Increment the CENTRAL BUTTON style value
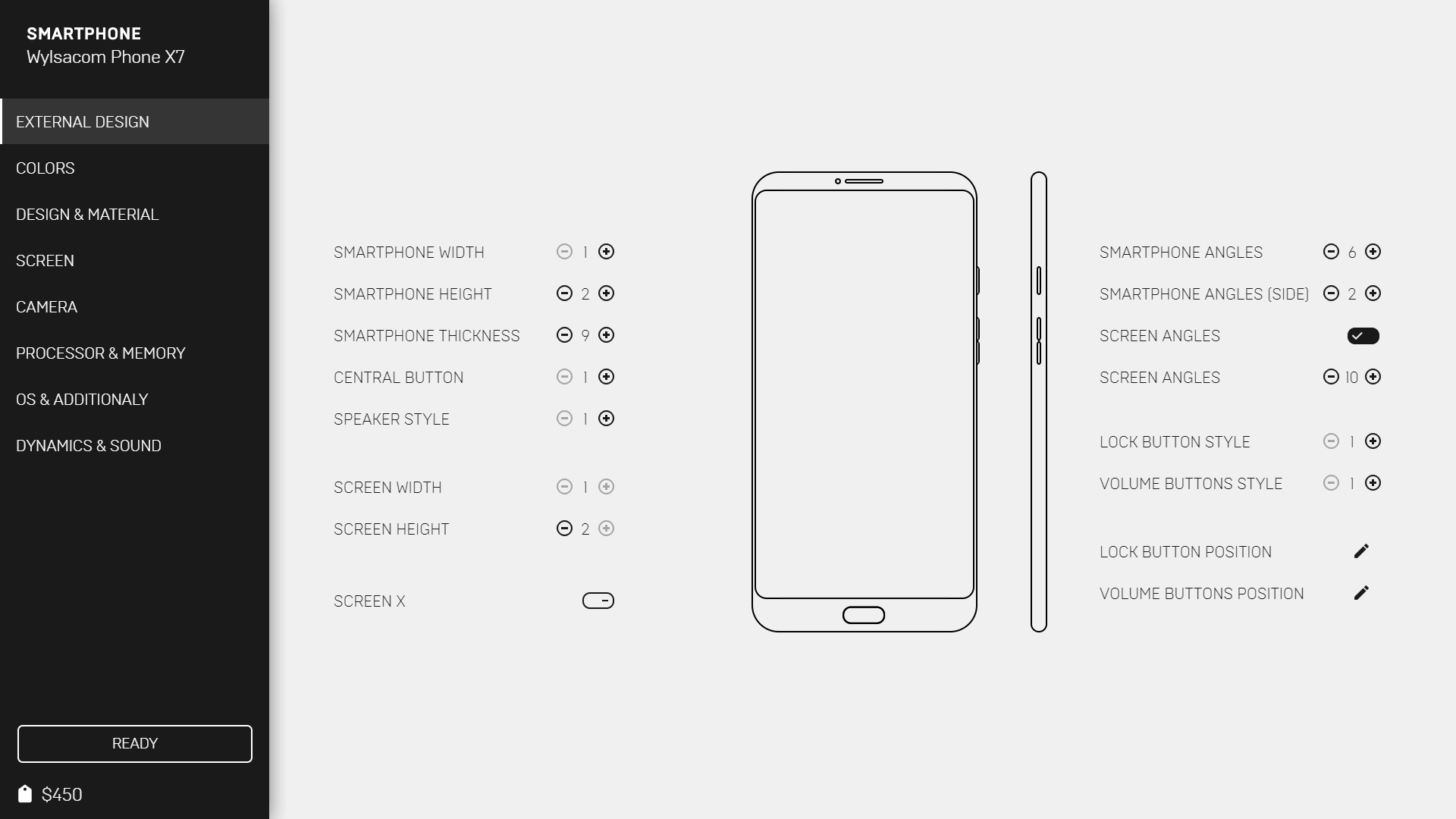The image size is (1456, 819). pyautogui.click(x=606, y=377)
